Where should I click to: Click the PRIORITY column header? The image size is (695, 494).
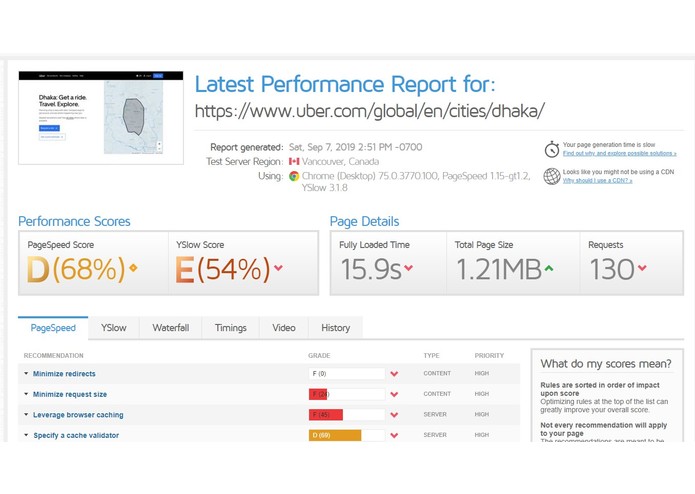point(489,356)
